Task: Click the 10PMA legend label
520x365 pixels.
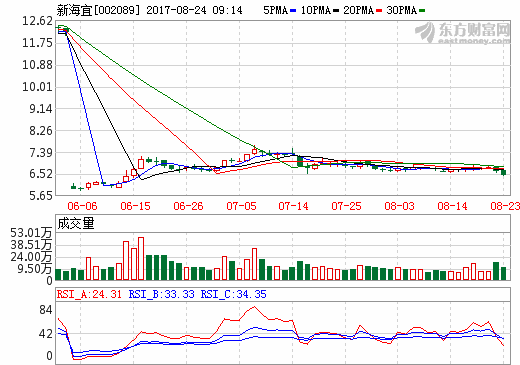Action: (315, 10)
